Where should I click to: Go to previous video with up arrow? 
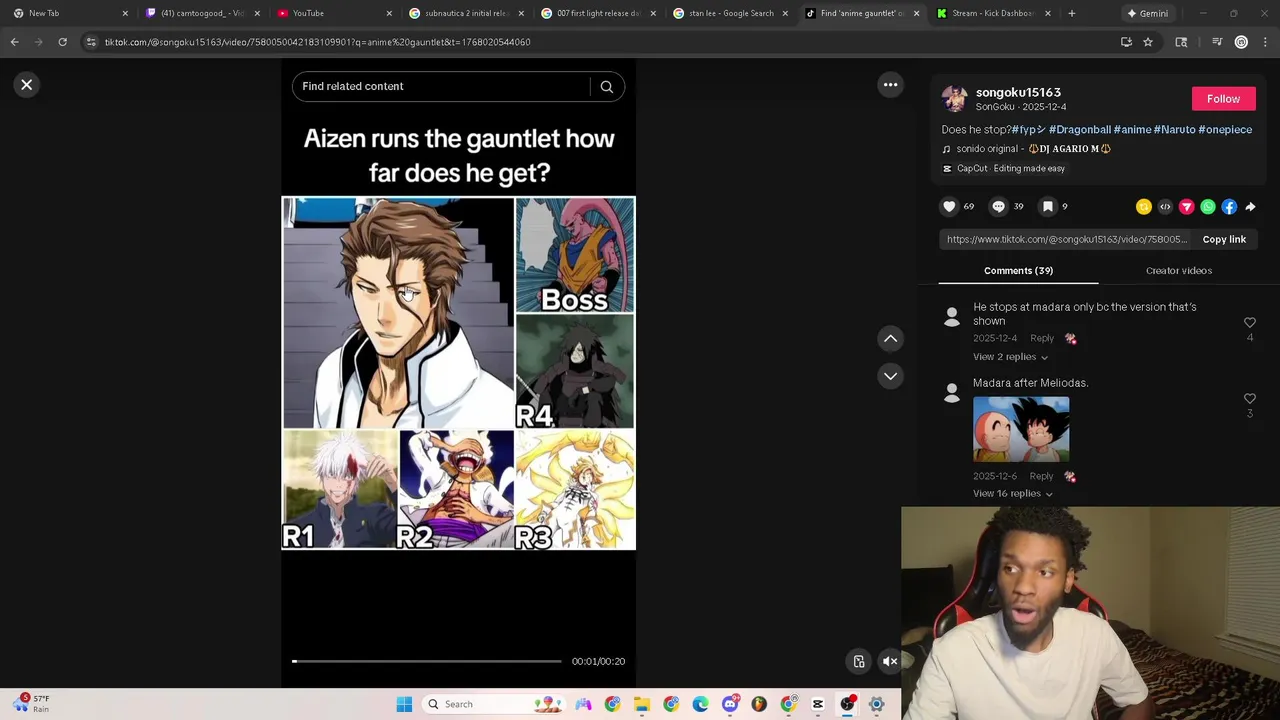coord(890,339)
